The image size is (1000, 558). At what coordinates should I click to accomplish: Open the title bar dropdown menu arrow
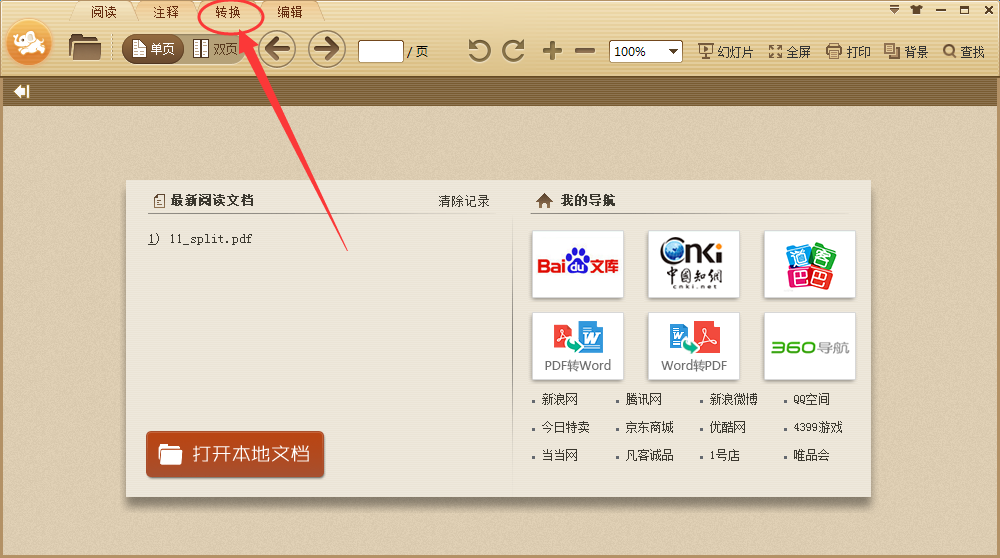click(894, 9)
